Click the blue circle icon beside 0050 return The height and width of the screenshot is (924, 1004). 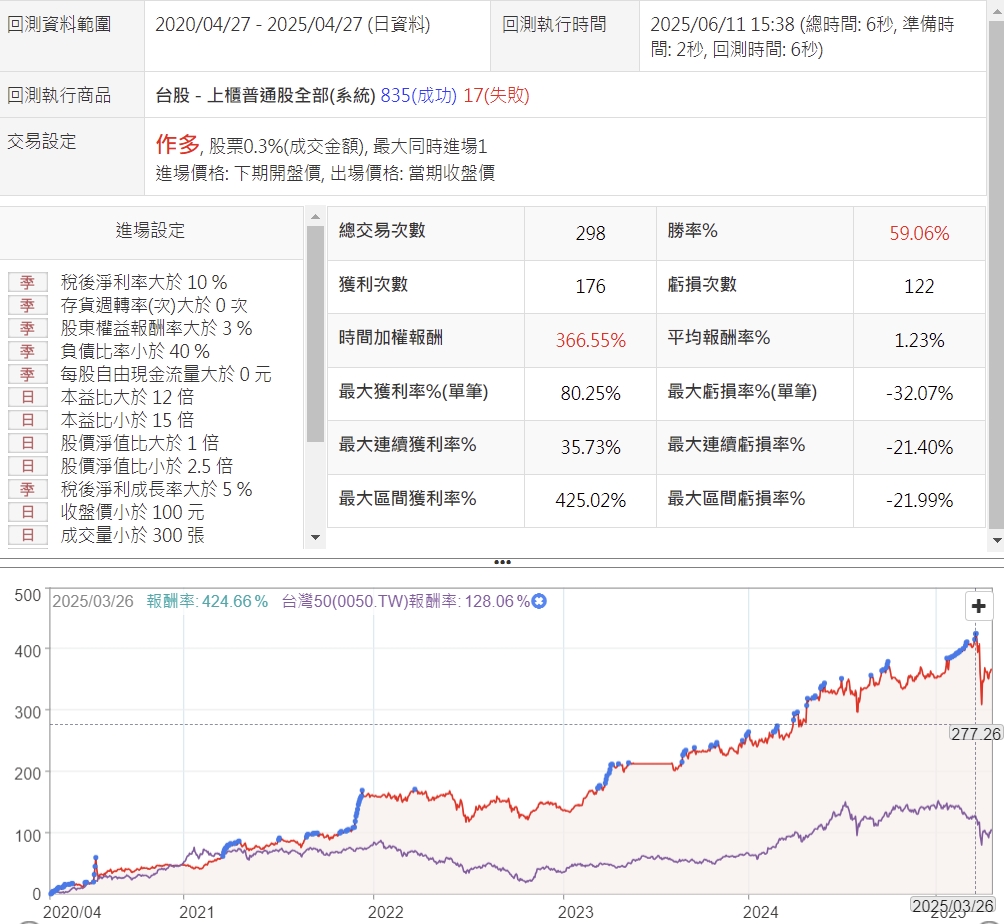[x=538, y=602]
